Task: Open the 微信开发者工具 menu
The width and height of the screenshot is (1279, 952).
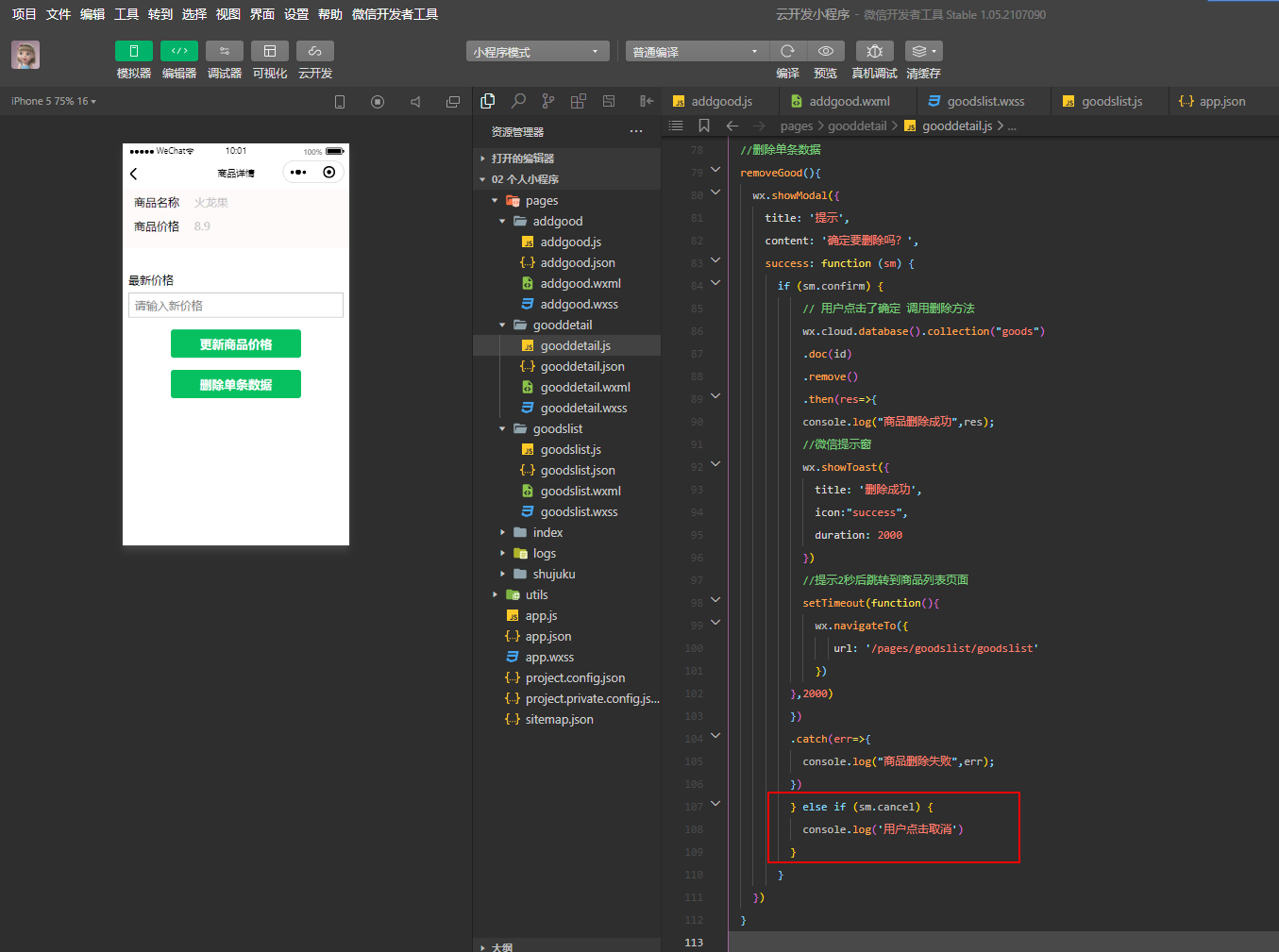Action: point(395,14)
